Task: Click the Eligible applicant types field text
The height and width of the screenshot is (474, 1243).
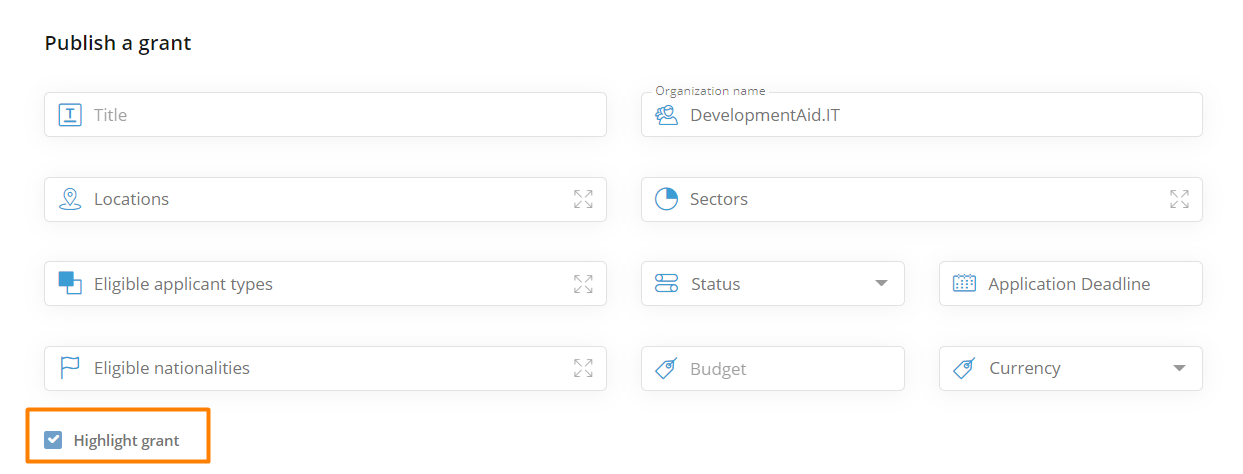Action: click(x=183, y=284)
